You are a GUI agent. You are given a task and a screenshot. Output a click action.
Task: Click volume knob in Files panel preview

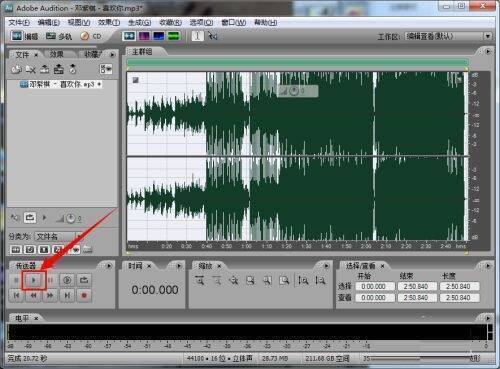70,218
